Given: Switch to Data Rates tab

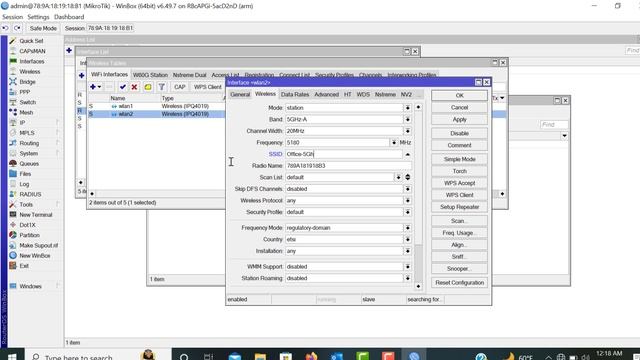Looking at the screenshot, I should click(295, 94).
